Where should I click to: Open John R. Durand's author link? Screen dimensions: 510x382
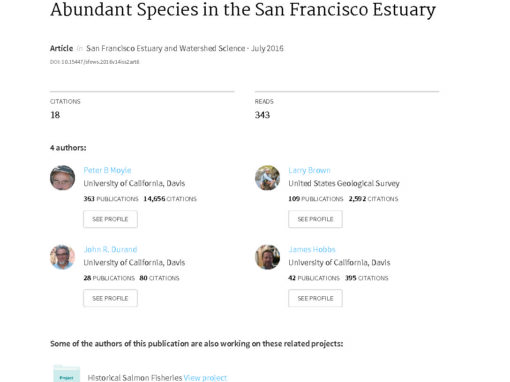click(110, 249)
